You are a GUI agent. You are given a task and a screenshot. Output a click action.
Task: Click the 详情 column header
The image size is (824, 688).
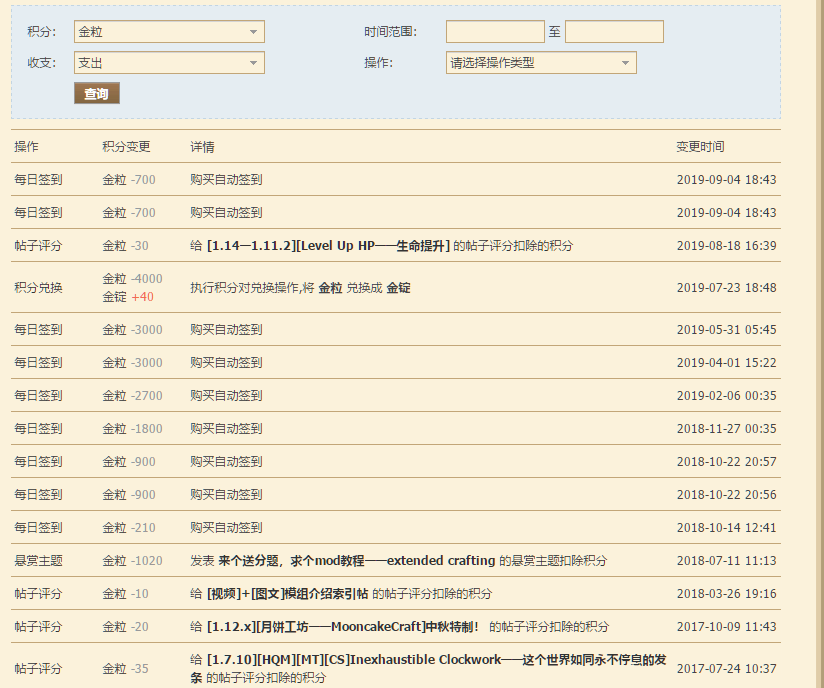click(x=202, y=147)
